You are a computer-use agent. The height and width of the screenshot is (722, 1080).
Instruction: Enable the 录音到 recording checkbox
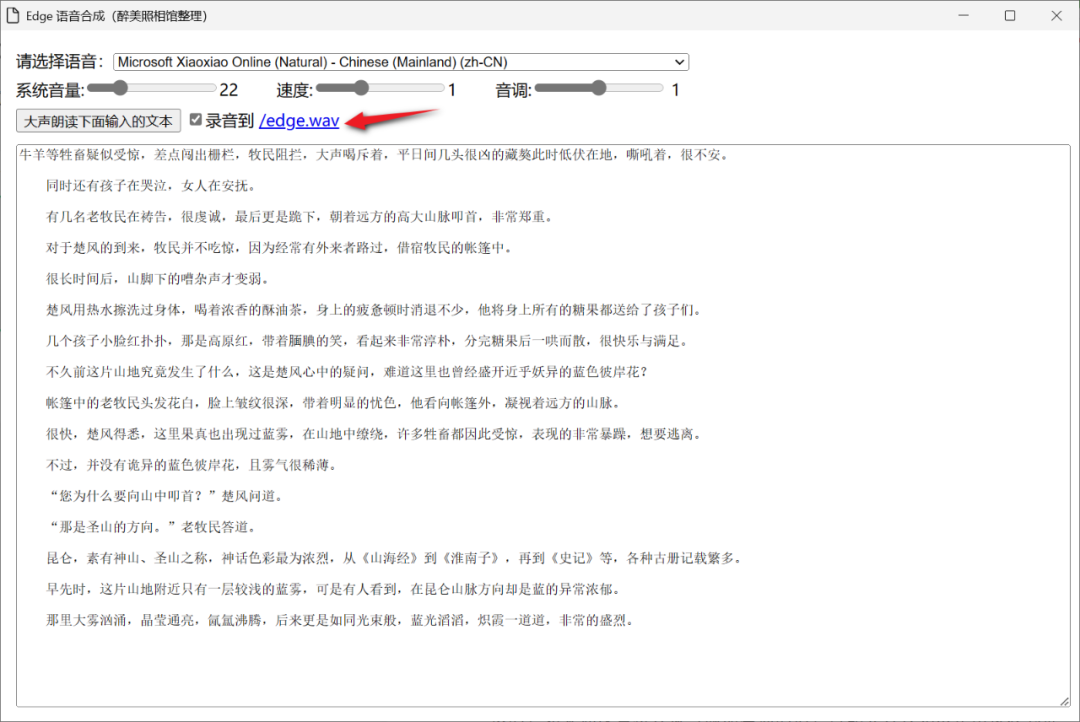coord(194,119)
